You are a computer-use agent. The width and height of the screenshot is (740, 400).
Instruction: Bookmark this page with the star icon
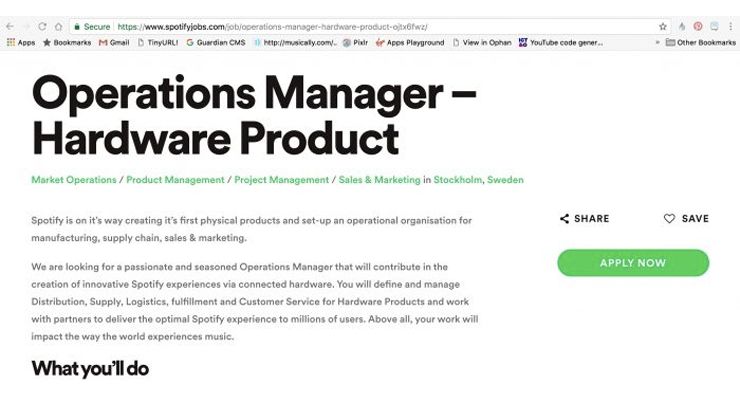[662, 26]
